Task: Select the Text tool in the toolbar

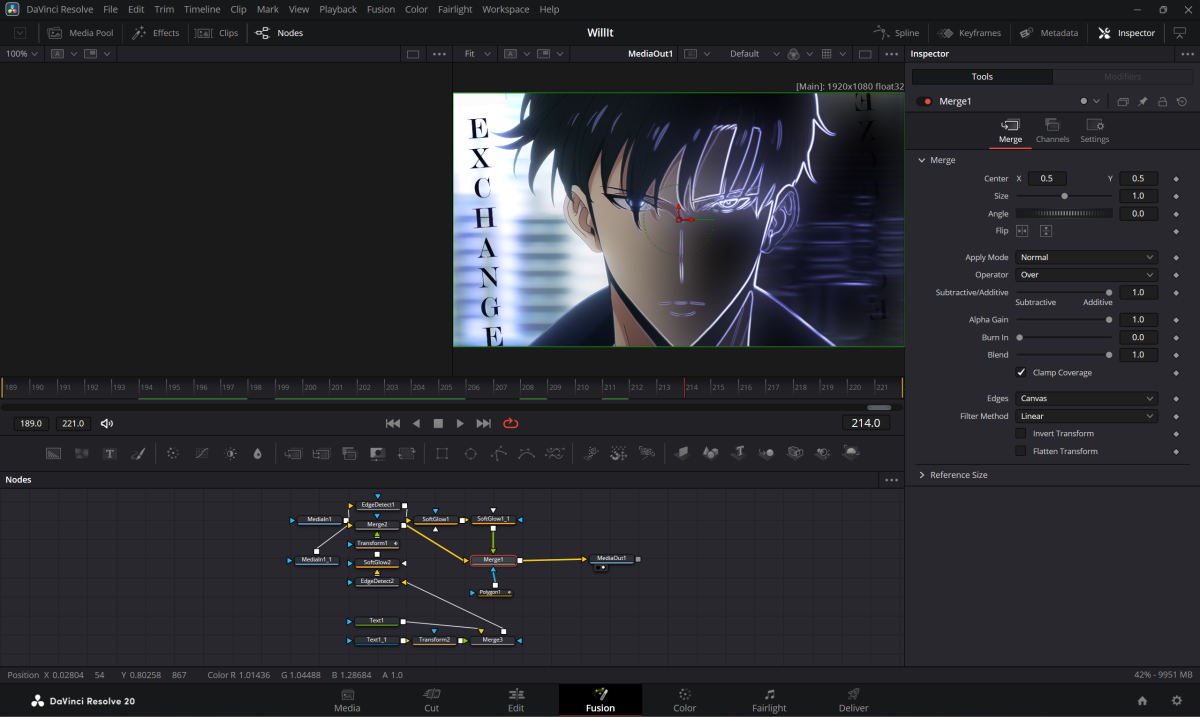Action: [110, 454]
